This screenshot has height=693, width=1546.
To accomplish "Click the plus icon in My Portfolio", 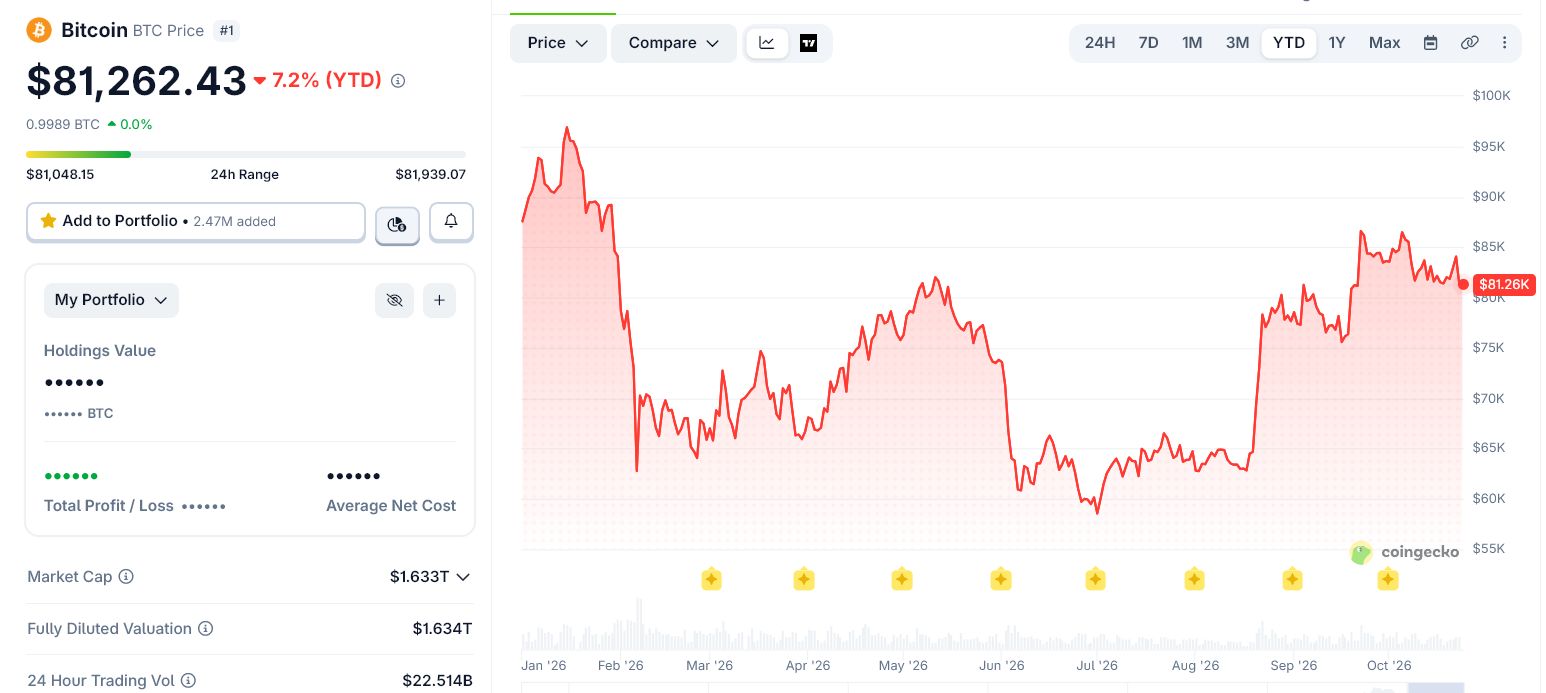I will pos(439,300).
